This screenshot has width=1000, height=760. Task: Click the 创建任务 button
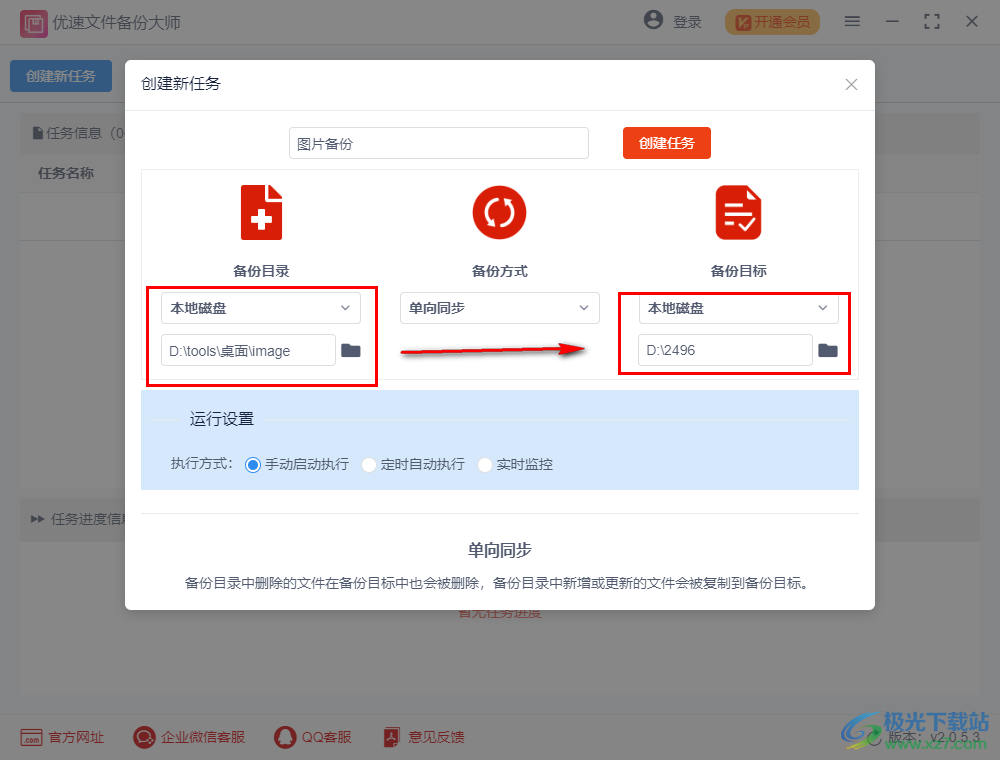pyautogui.click(x=666, y=143)
